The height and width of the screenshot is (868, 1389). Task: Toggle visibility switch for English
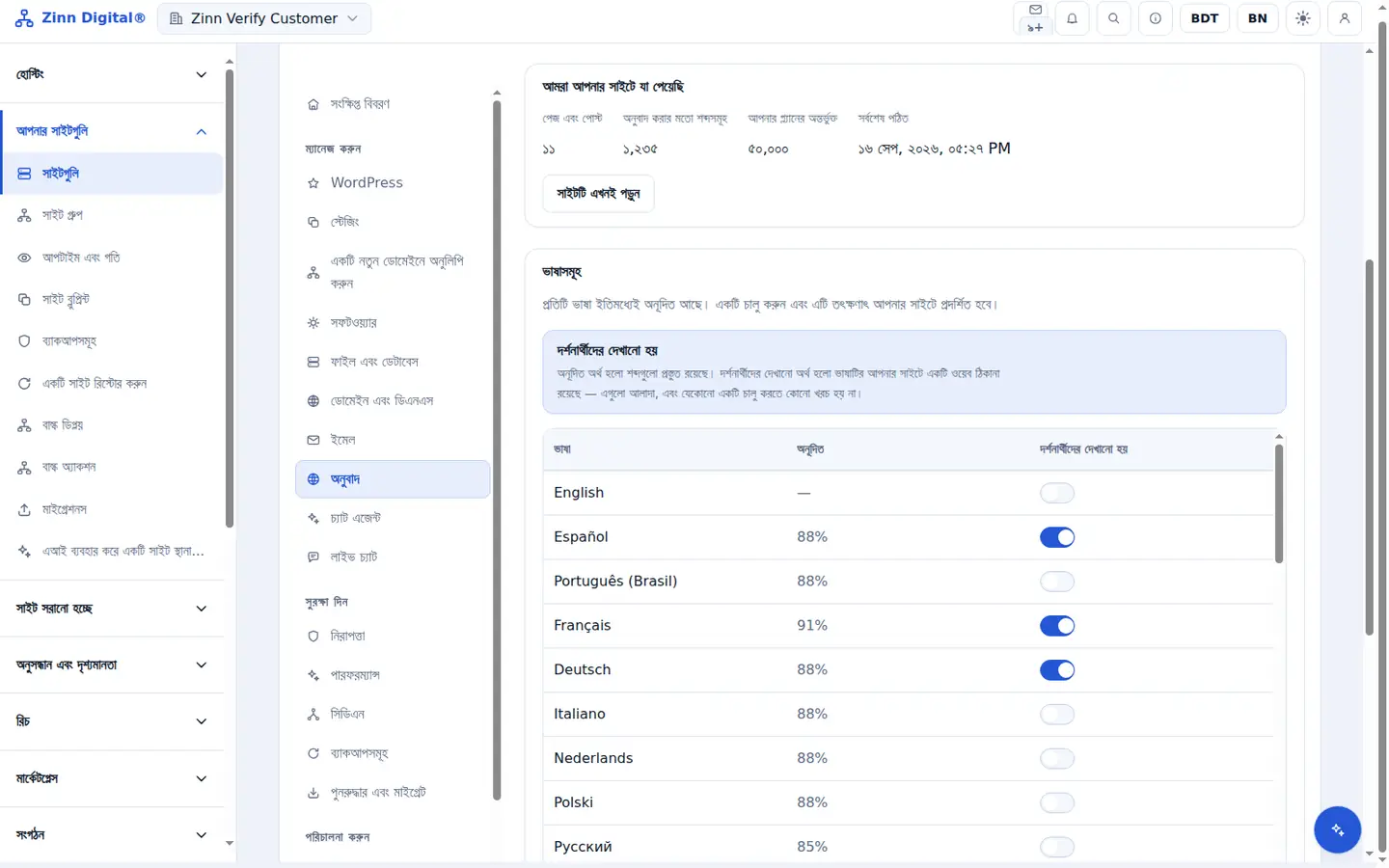(x=1057, y=493)
